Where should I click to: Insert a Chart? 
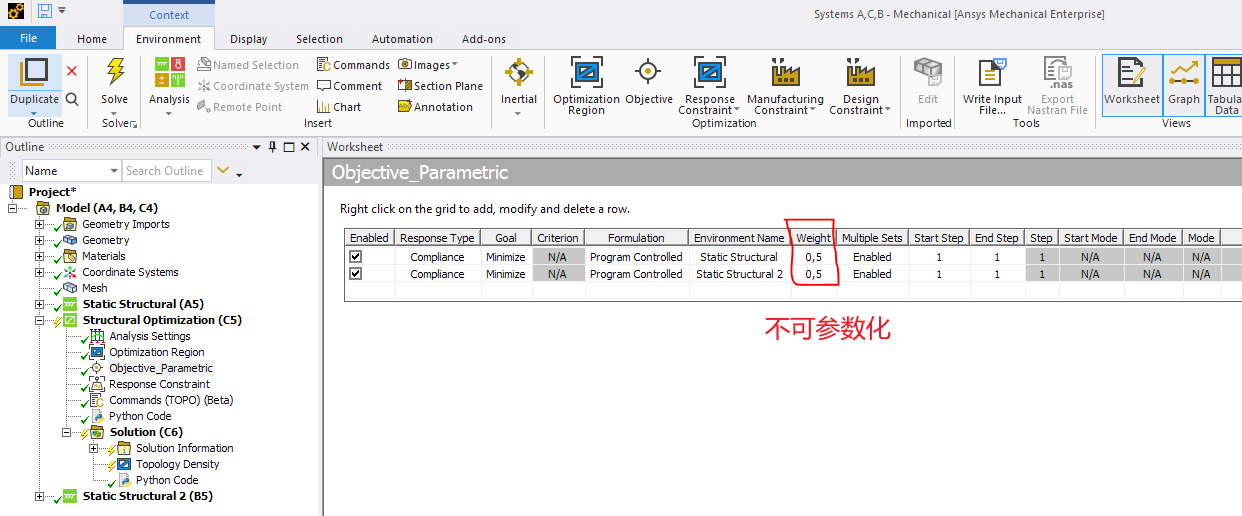tap(339, 107)
